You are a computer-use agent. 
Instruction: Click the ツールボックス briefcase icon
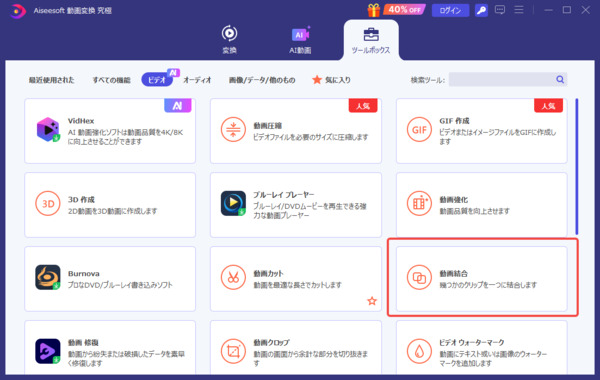pos(371,34)
